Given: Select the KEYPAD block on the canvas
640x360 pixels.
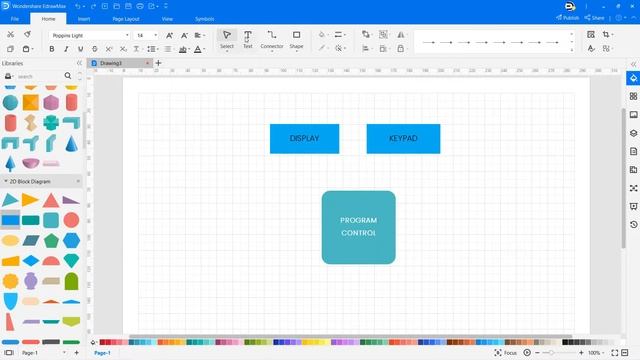Looking at the screenshot, I should [x=403, y=139].
